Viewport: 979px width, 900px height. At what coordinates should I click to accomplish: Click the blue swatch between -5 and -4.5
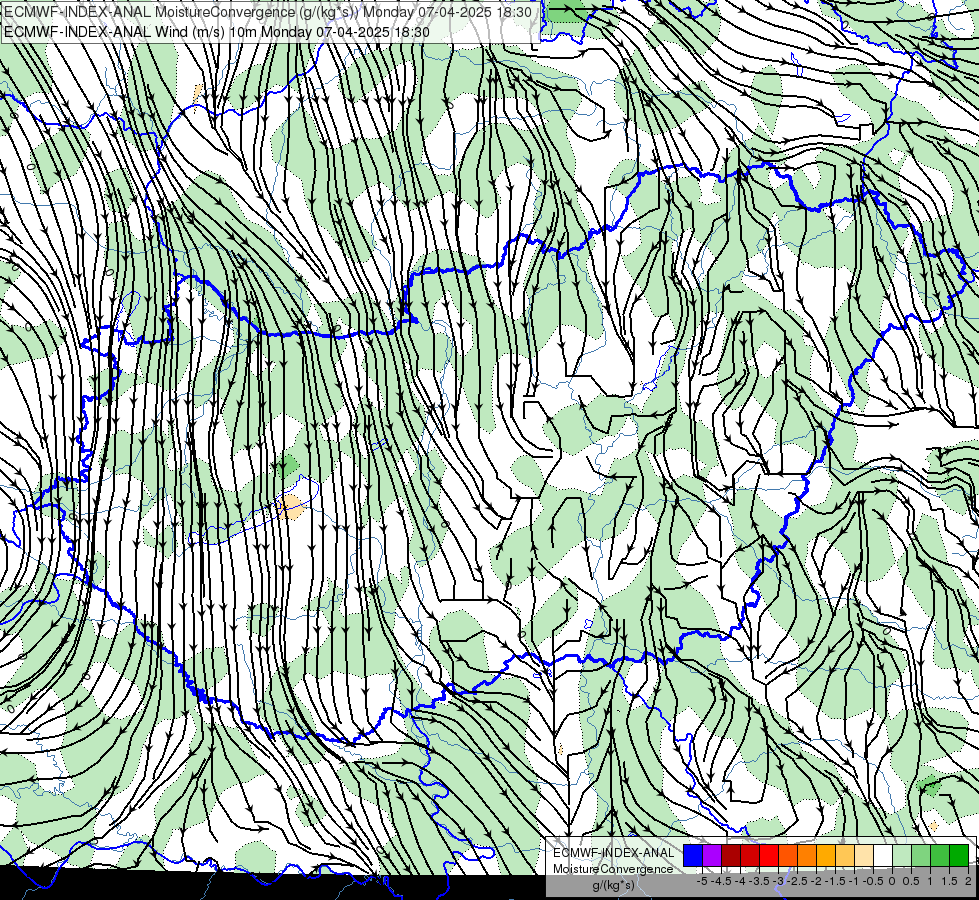click(693, 856)
